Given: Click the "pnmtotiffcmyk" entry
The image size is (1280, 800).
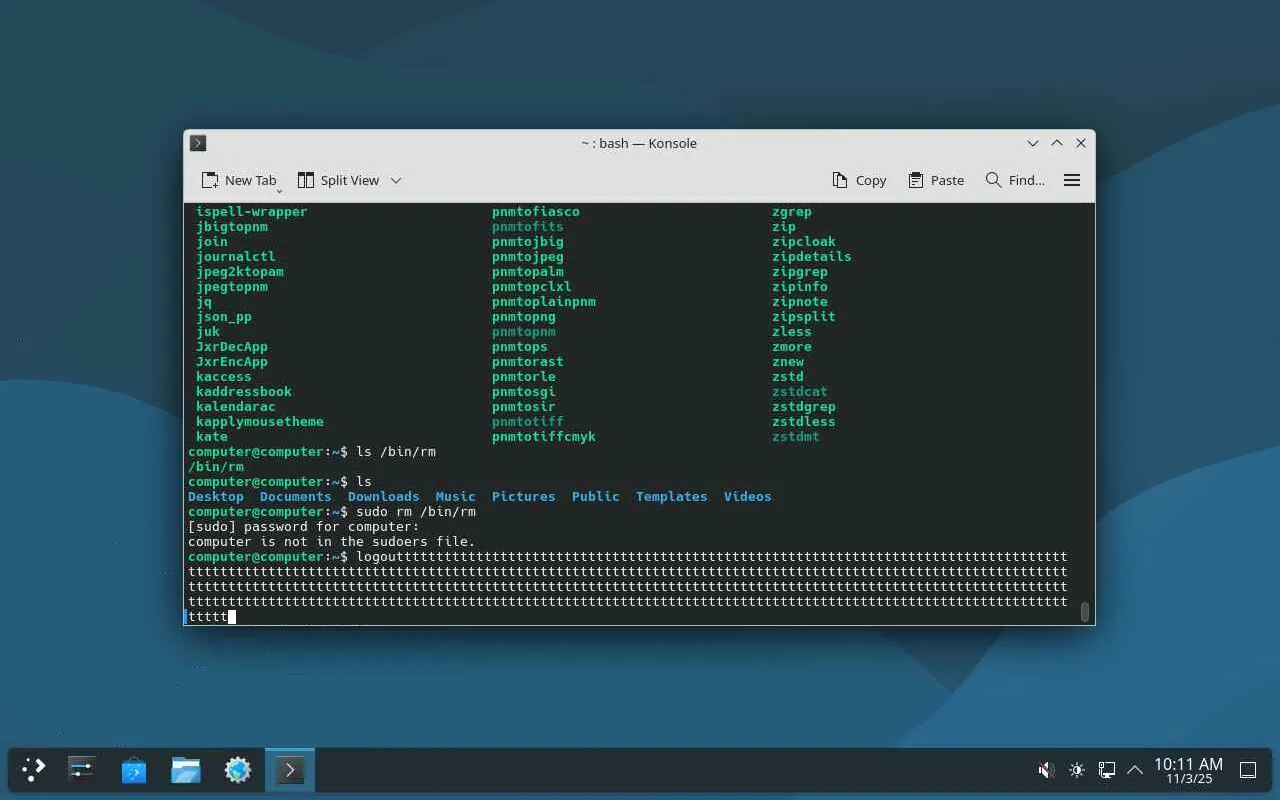Looking at the screenshot, I should [544, 437].
